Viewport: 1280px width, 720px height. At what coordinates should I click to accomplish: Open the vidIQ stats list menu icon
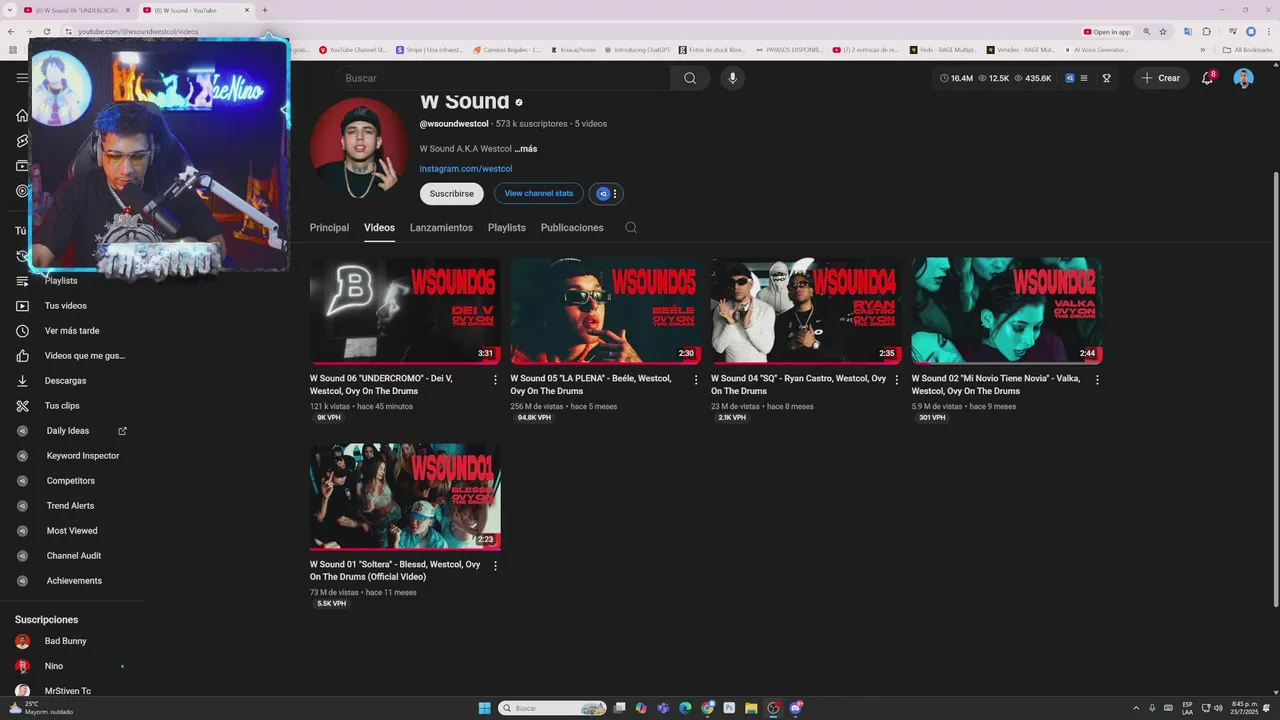1084,78
